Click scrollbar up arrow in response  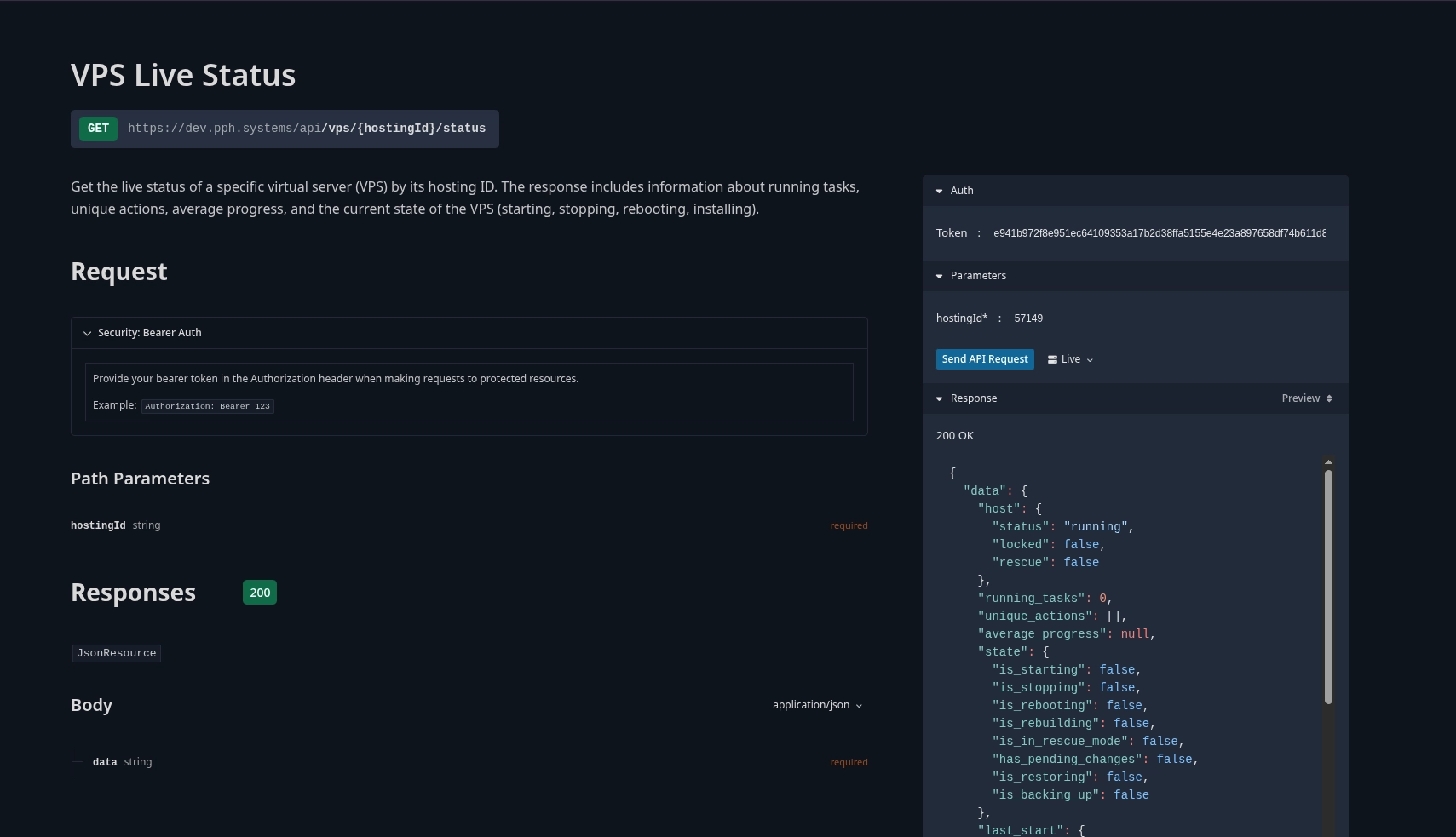[1328, 462]
